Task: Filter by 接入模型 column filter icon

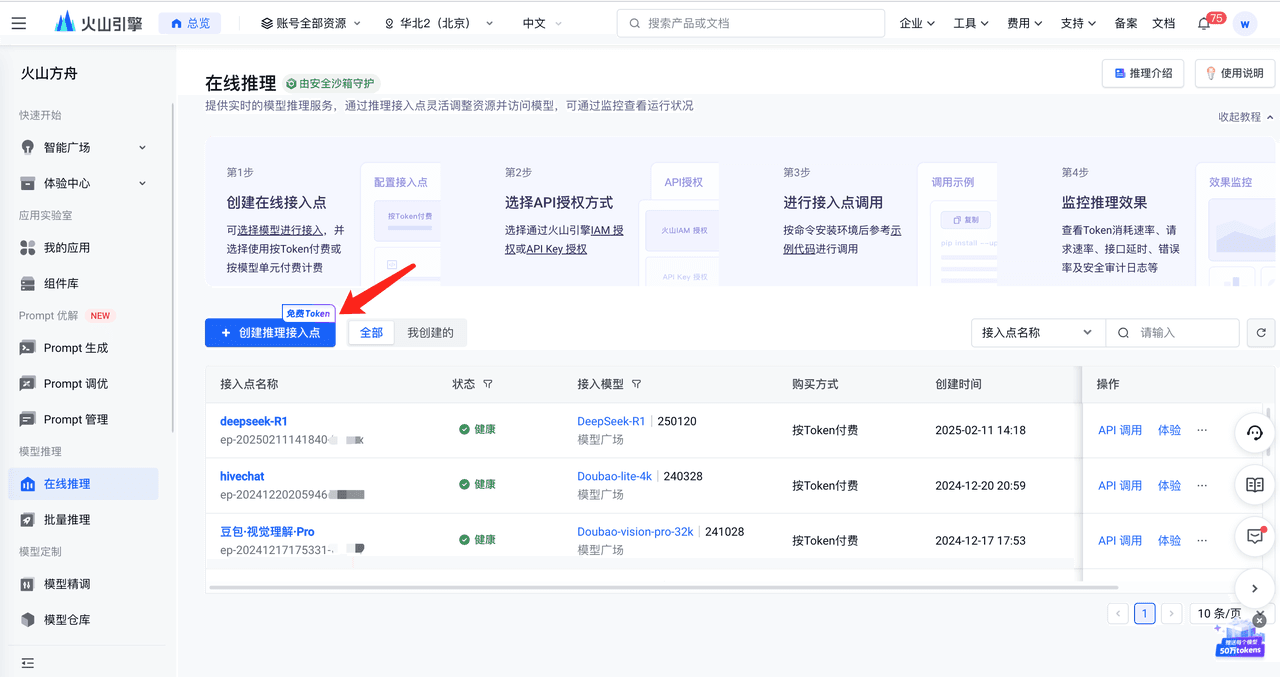Action: tap(636, 384)
